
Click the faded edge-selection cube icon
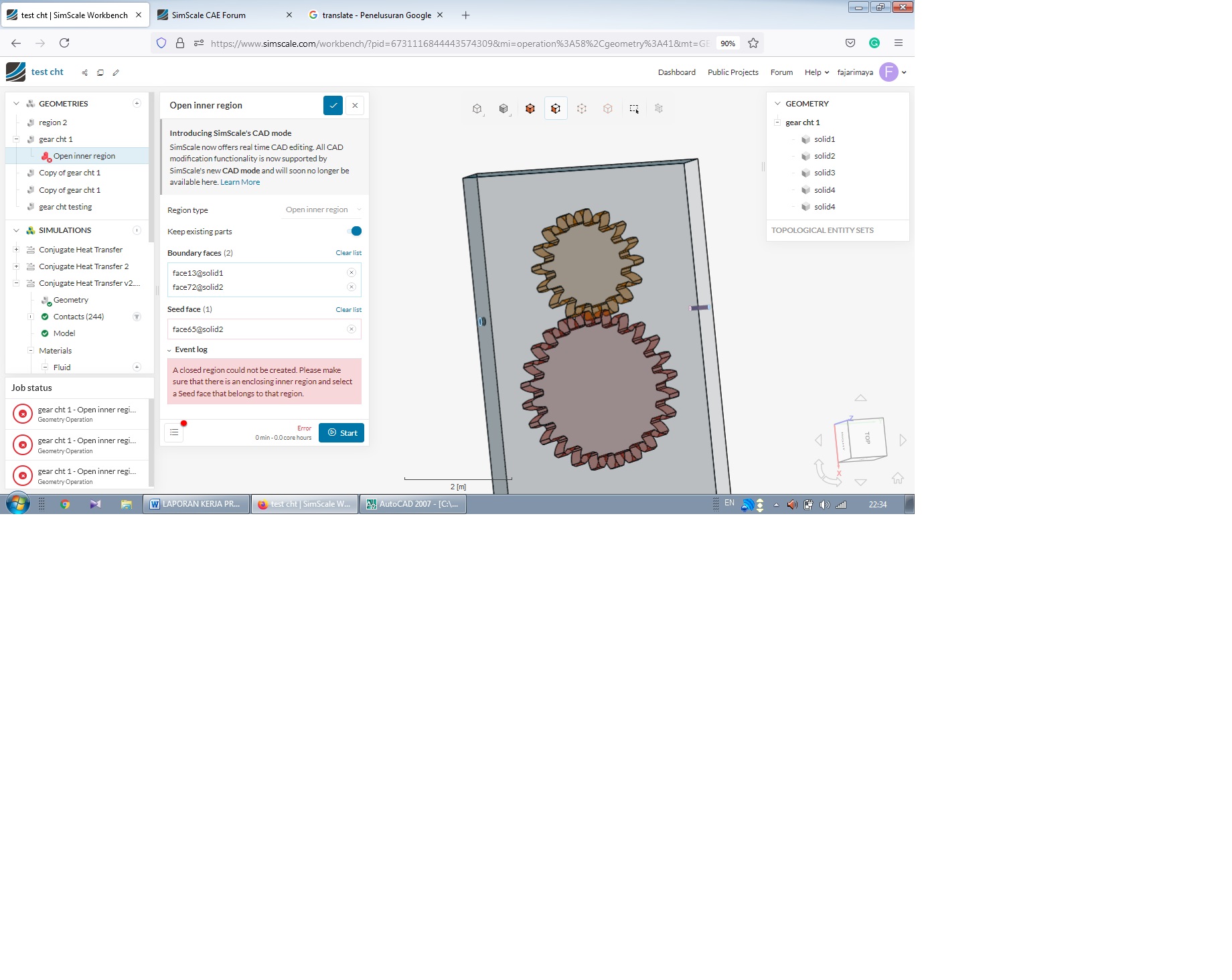pyautogui.click(x=608, y=108)
